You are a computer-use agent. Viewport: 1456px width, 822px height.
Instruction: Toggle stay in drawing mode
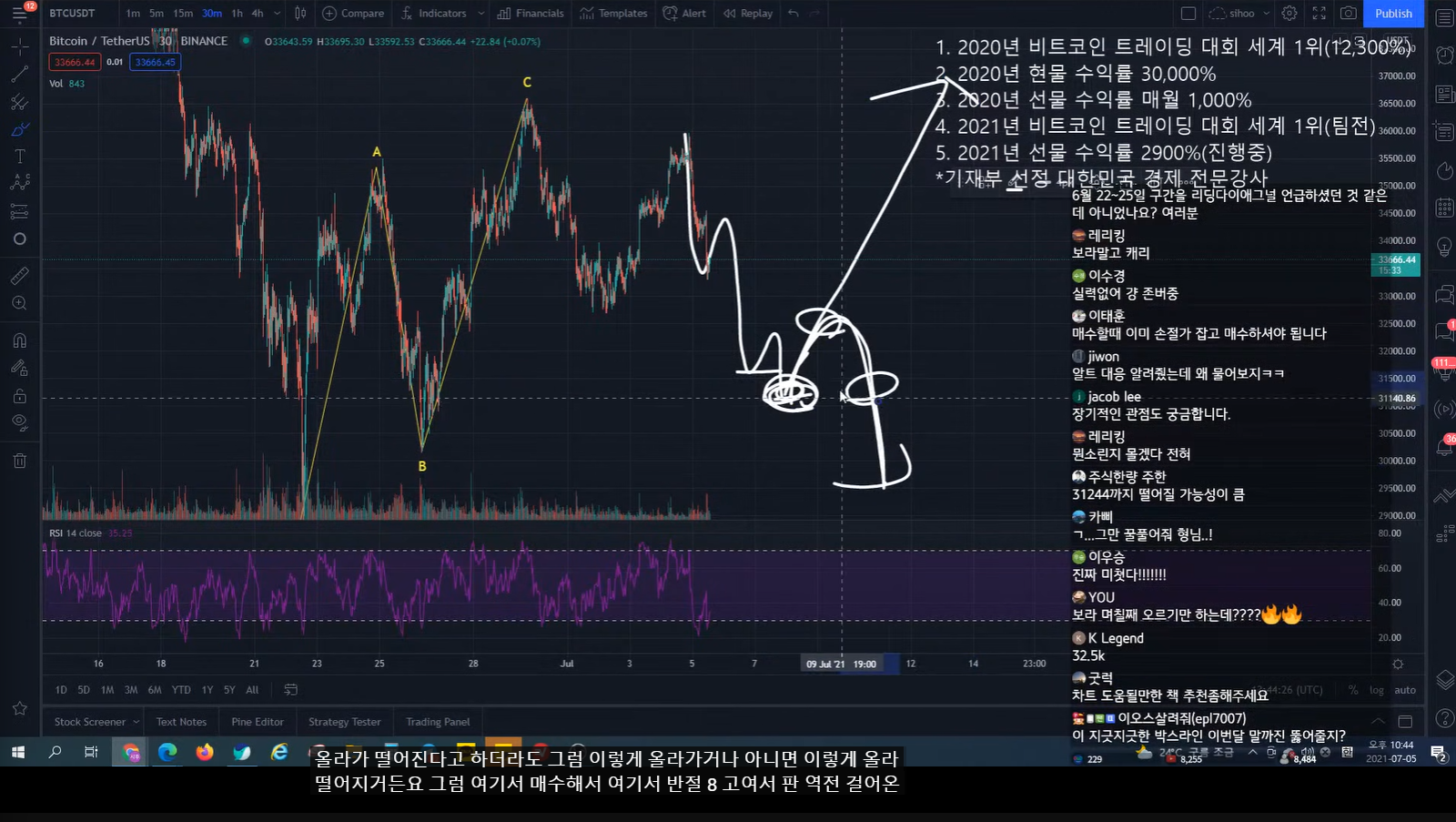coord(19,368)
